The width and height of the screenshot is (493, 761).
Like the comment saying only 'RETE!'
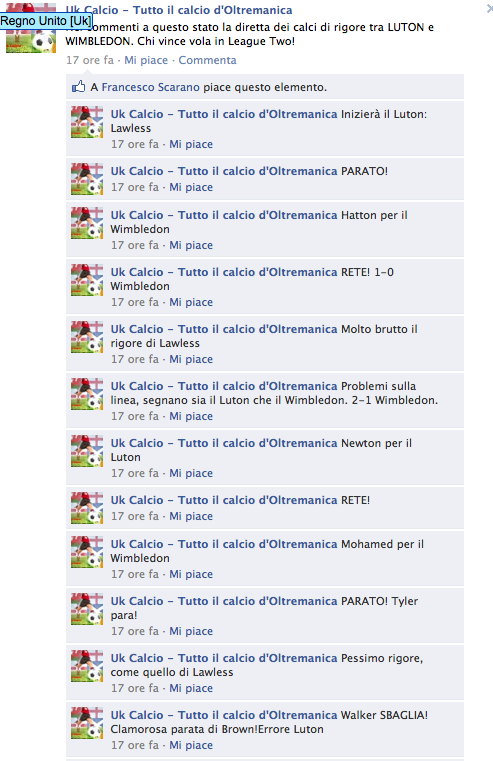click(x=191, y=516)
